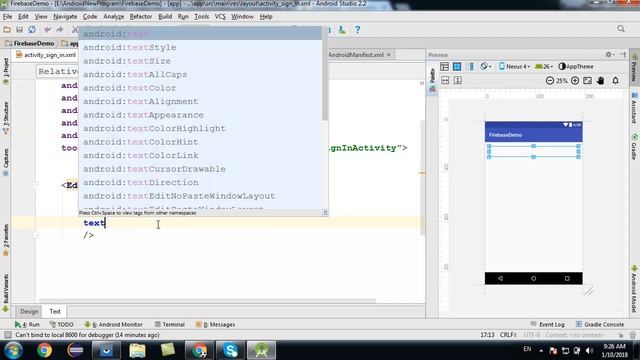
Task: Open Android Monitor tool window
Action: (x=113, y=324)
